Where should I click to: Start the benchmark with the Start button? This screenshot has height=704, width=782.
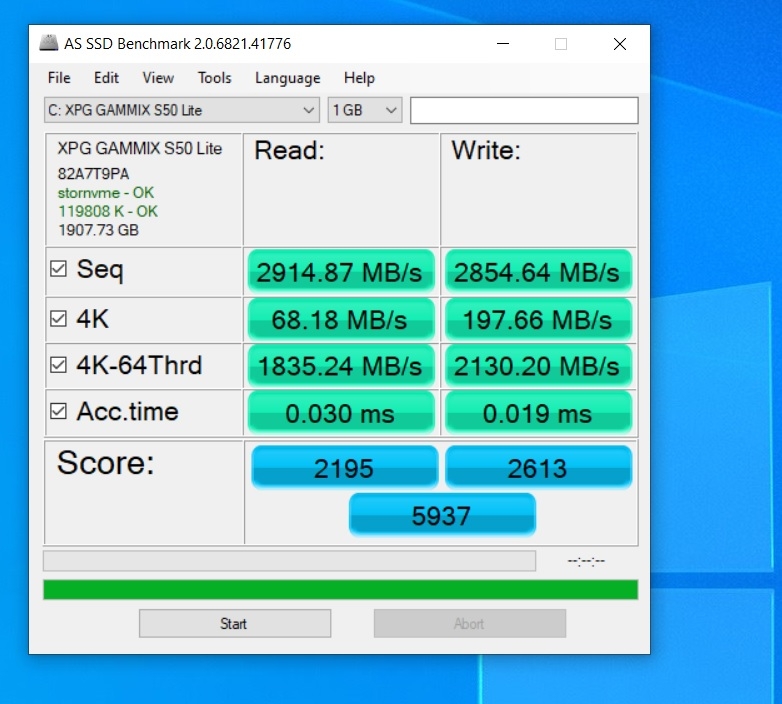[235, 623]
